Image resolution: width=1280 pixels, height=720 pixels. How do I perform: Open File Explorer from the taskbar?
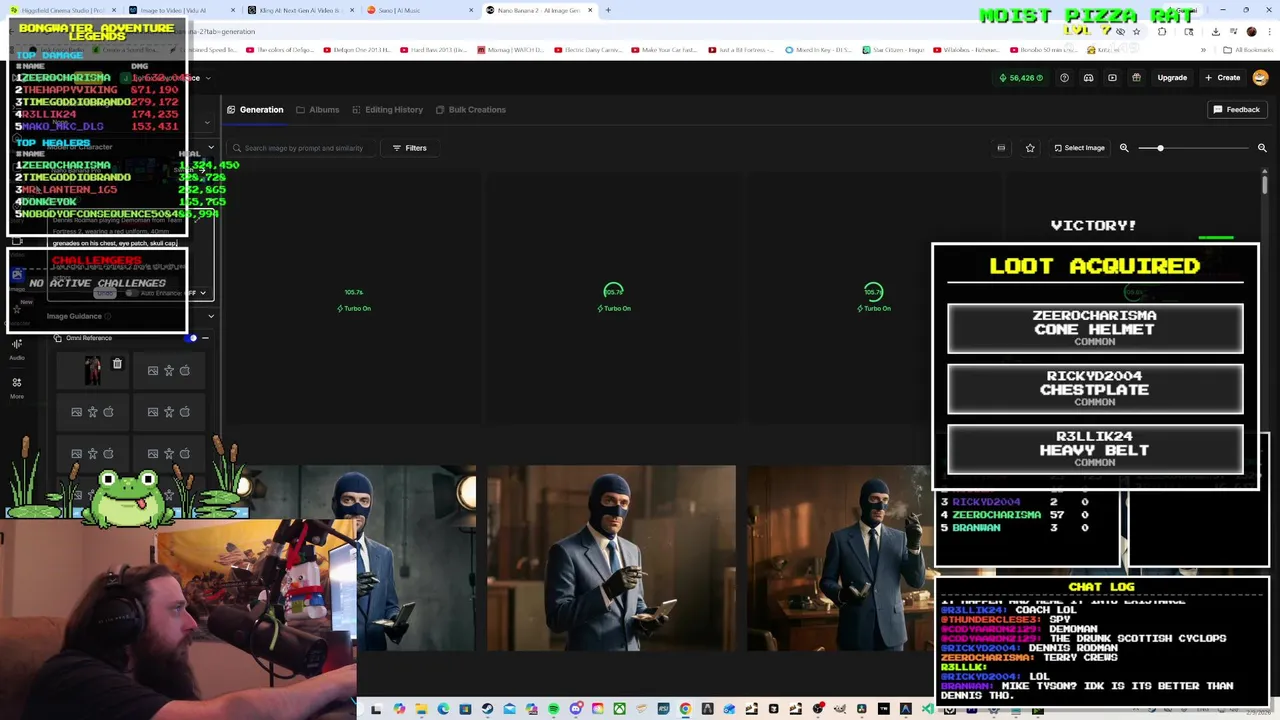(x=421, y=710)
